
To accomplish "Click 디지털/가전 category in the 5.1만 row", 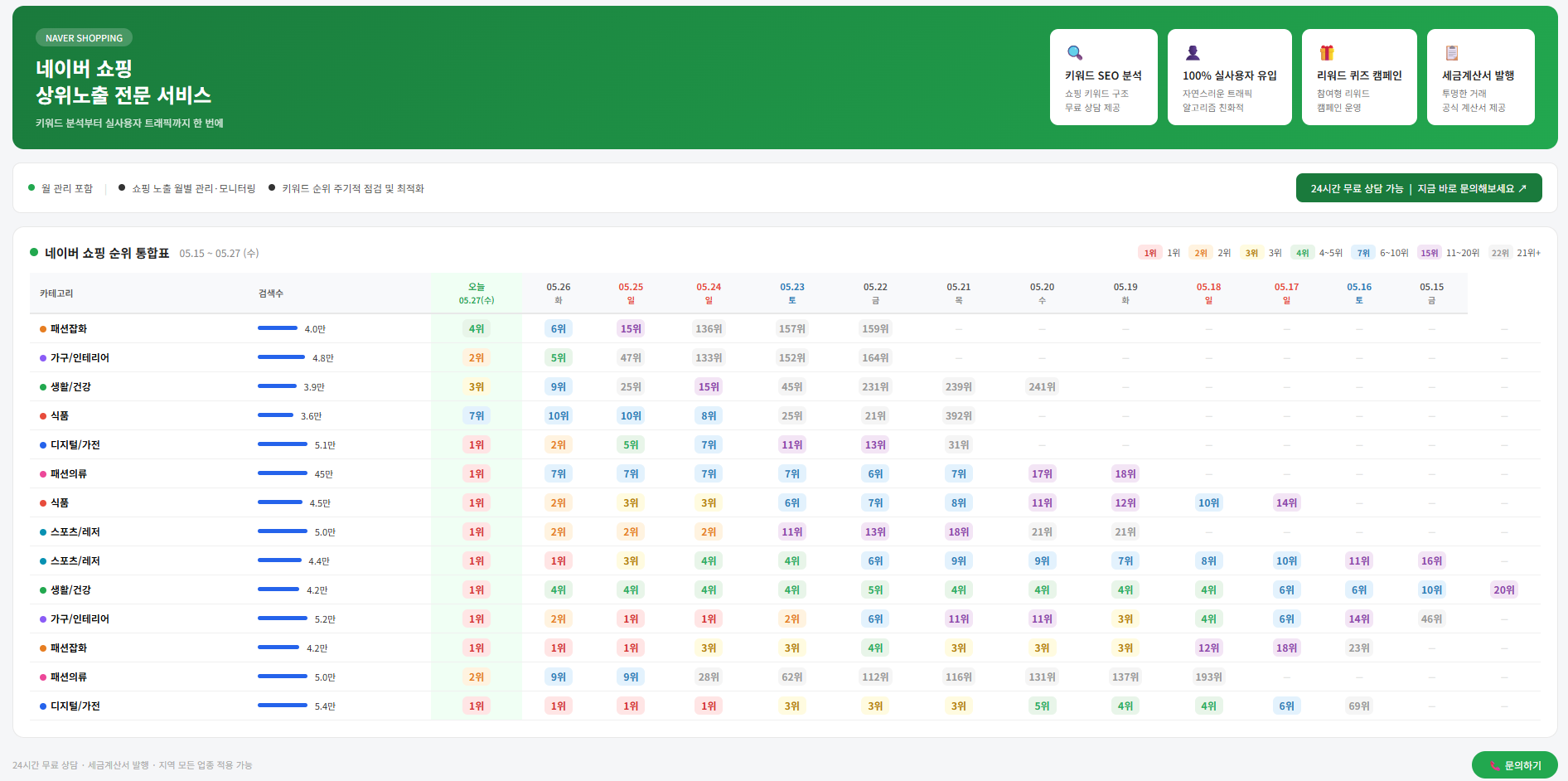I will pos(75,444).
